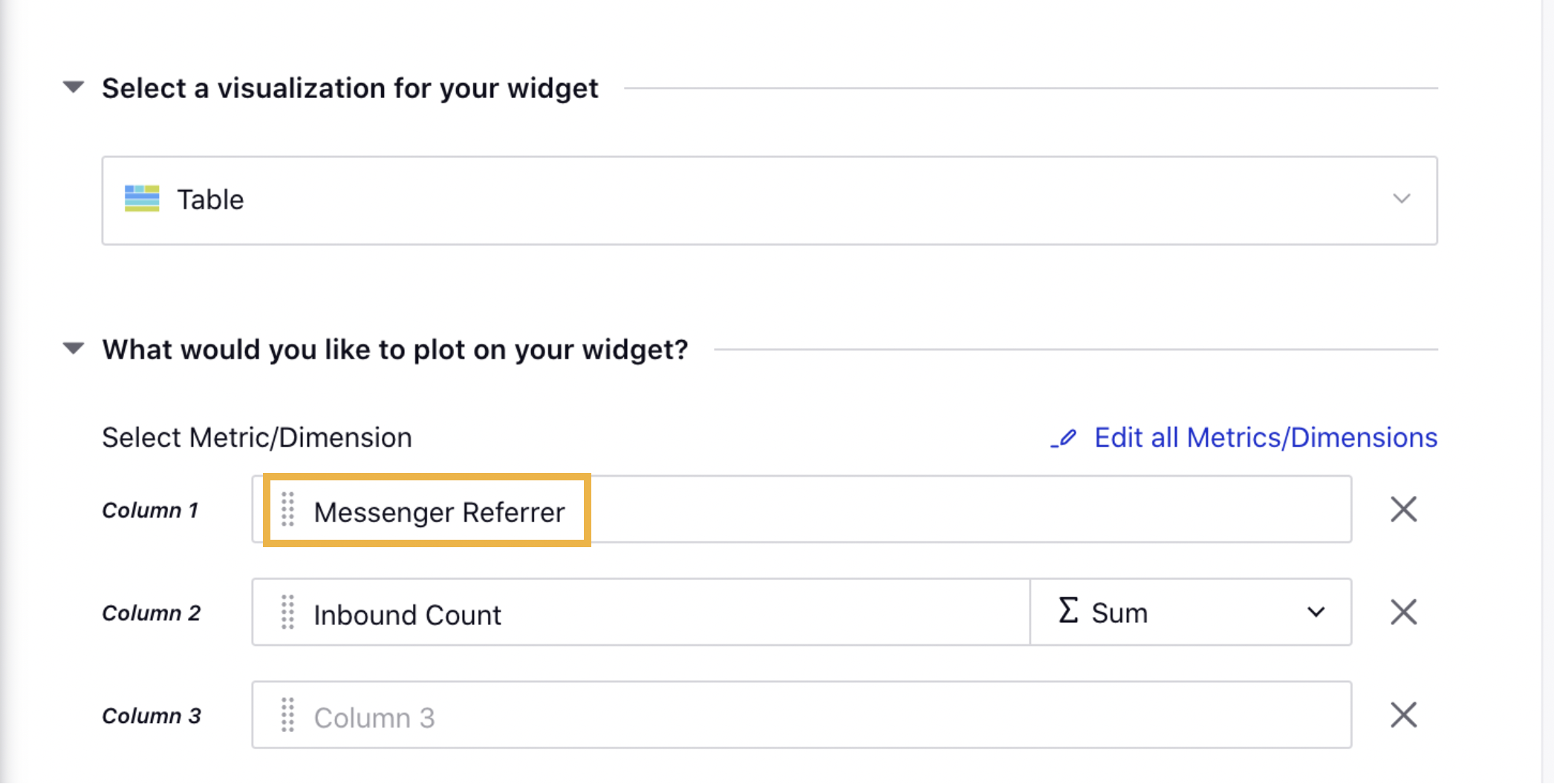Click the 'What would you like to plot' heading
Viewport: 1554px width, 784px height.
395,350
